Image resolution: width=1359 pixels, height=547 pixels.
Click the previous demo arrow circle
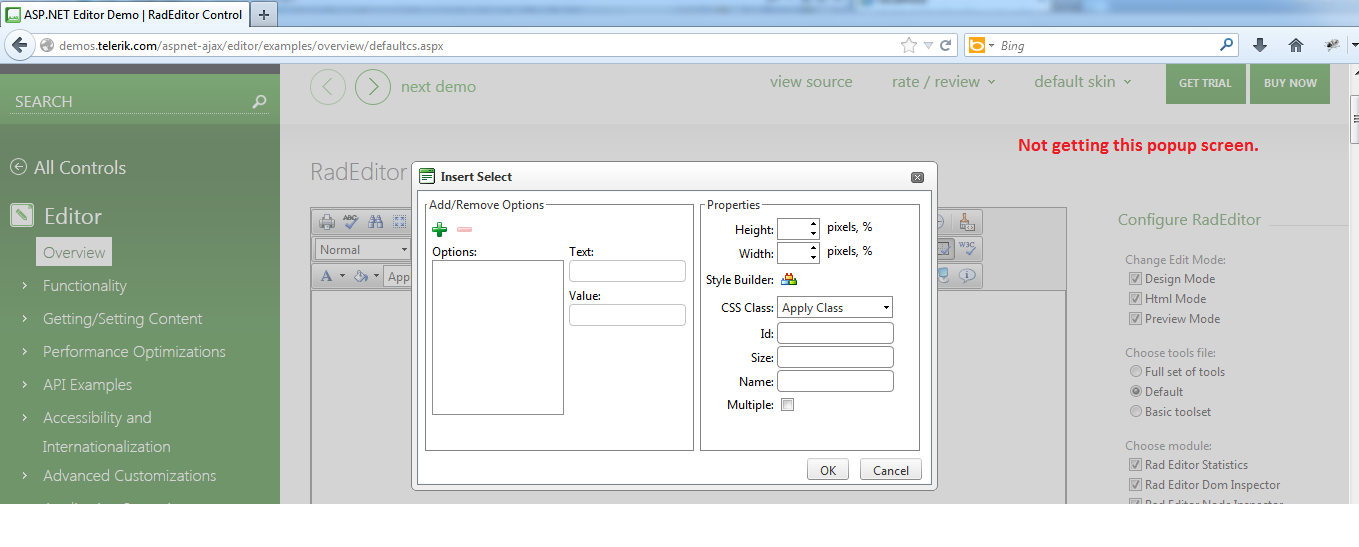(328, 87)
